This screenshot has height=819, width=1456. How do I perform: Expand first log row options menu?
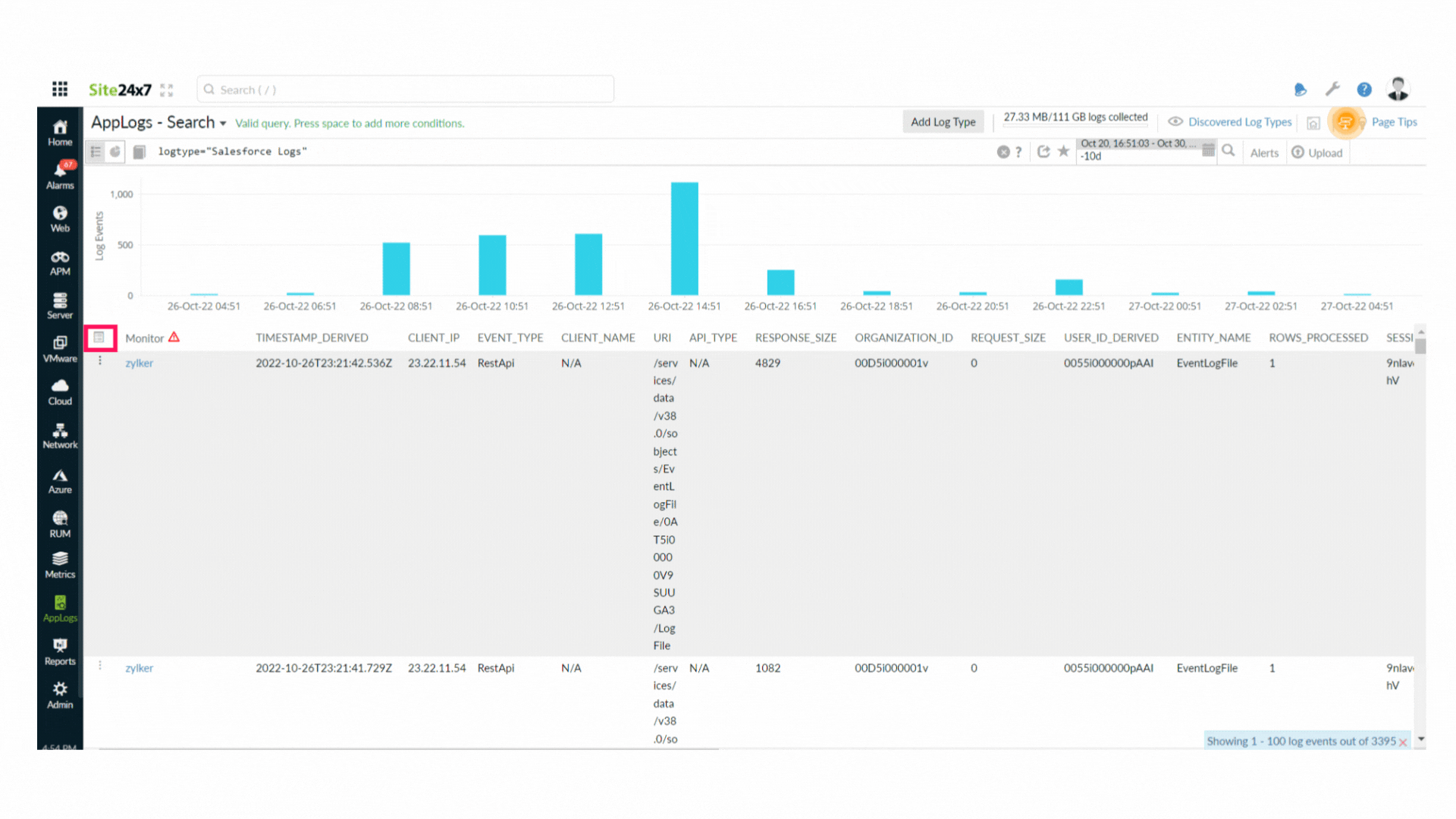[100, 362]
